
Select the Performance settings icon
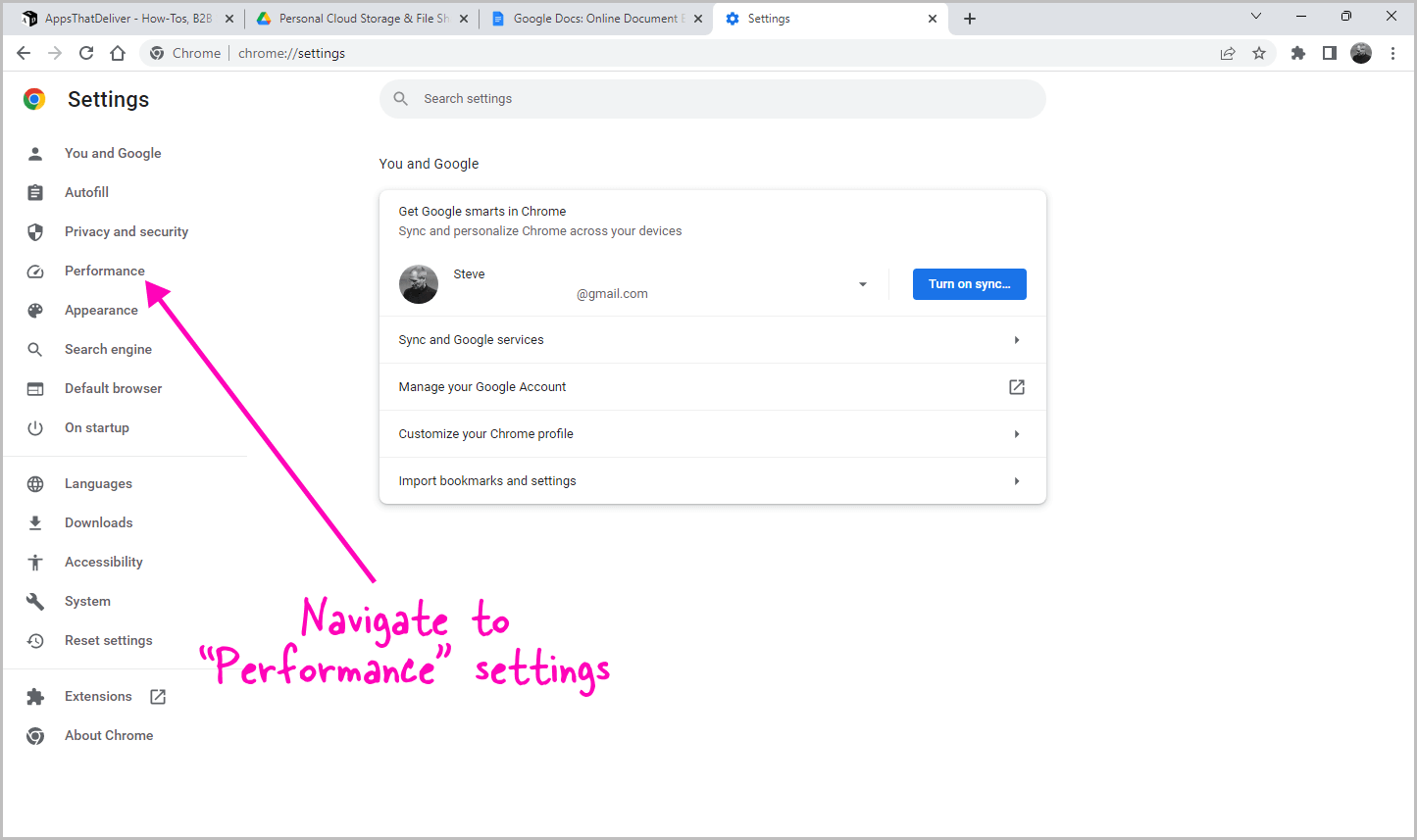(x=35, y=271)
